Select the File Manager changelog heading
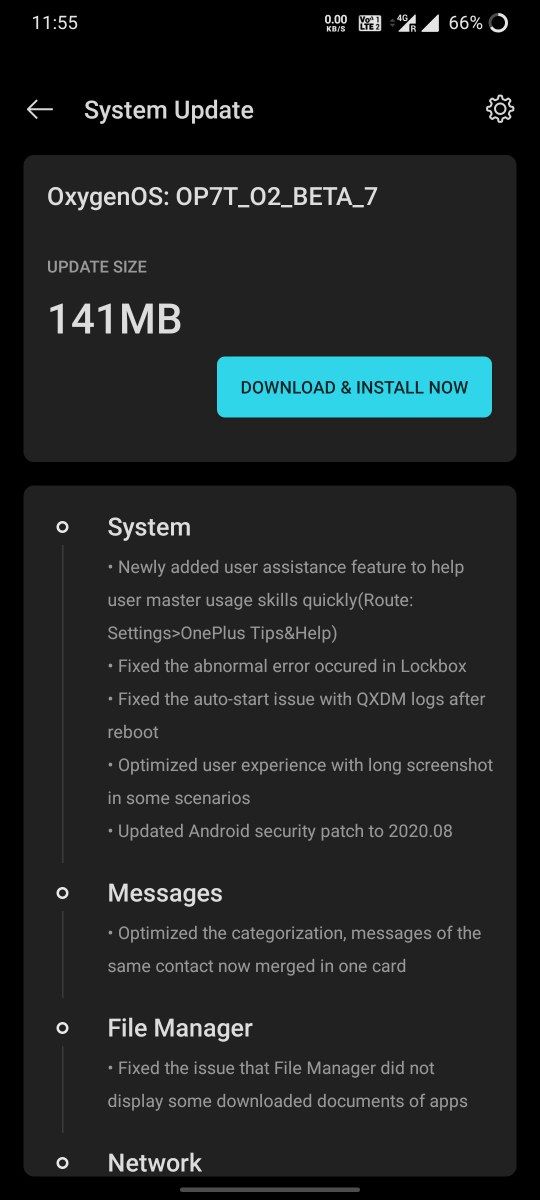This screenshot has width=540, height=1200. [x=180, y=1028]
